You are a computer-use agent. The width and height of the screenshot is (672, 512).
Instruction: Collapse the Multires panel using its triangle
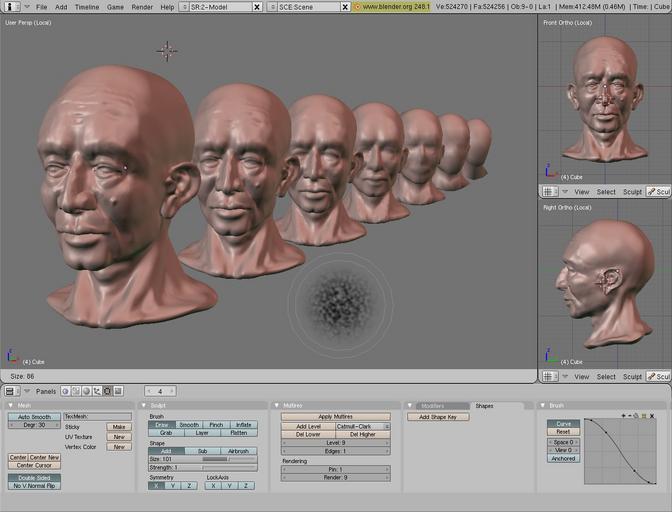pyautogui.click(x=277, y=406)
